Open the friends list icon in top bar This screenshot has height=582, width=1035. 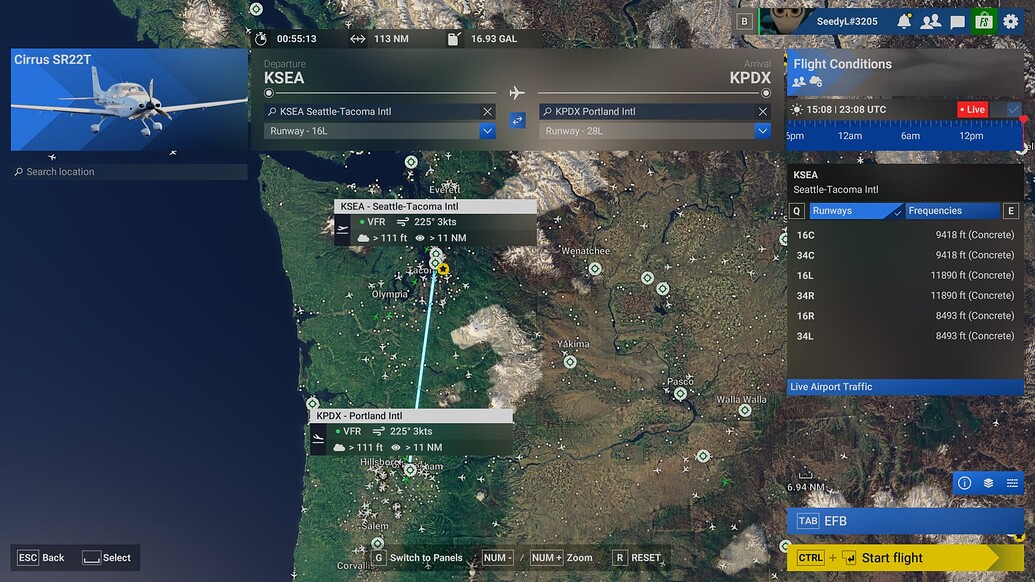coord(931,19)
